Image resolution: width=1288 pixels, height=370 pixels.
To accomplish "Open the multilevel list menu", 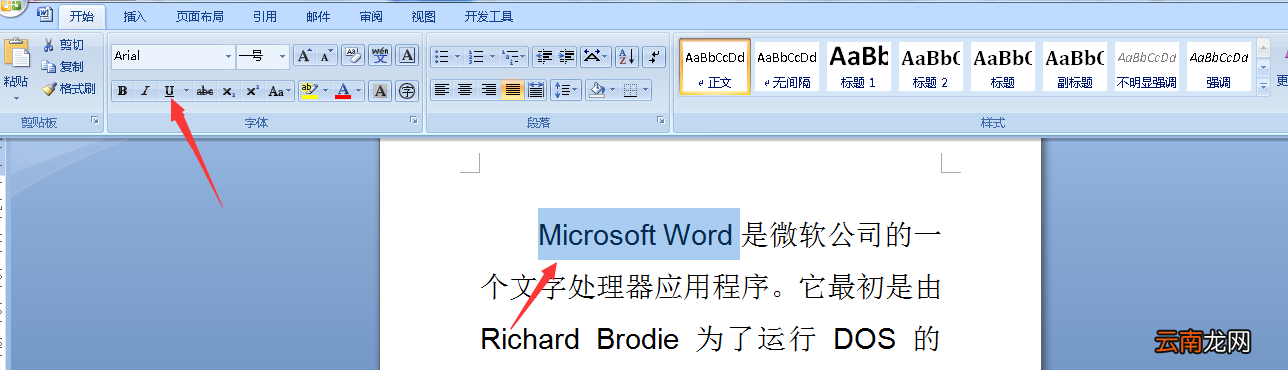I will point(514,56).
